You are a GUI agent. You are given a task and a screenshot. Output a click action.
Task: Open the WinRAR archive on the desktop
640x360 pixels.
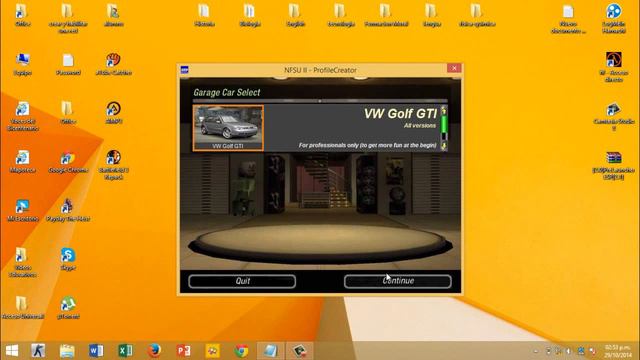(x=613, y=165)
